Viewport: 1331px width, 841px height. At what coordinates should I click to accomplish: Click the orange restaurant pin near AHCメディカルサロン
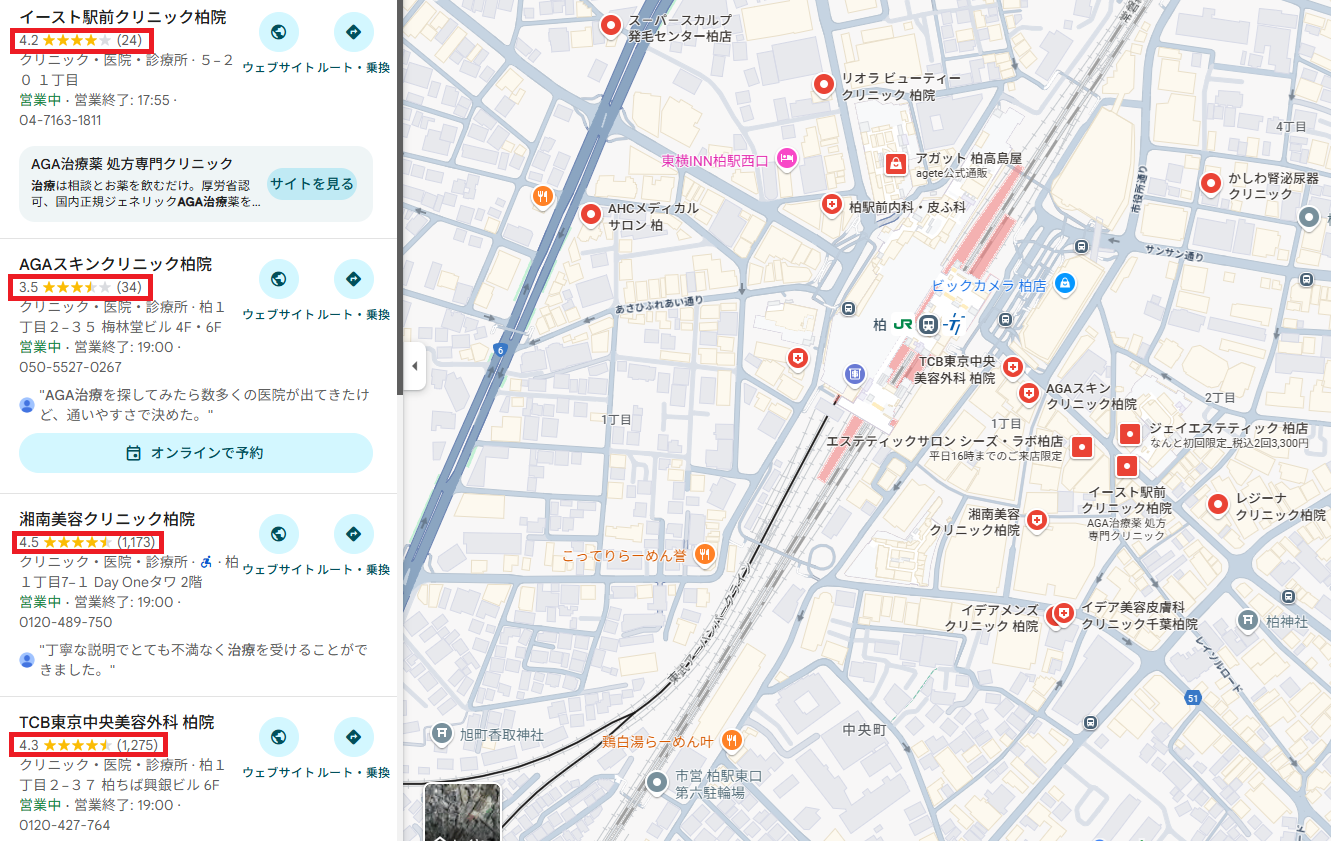point(543,196)
